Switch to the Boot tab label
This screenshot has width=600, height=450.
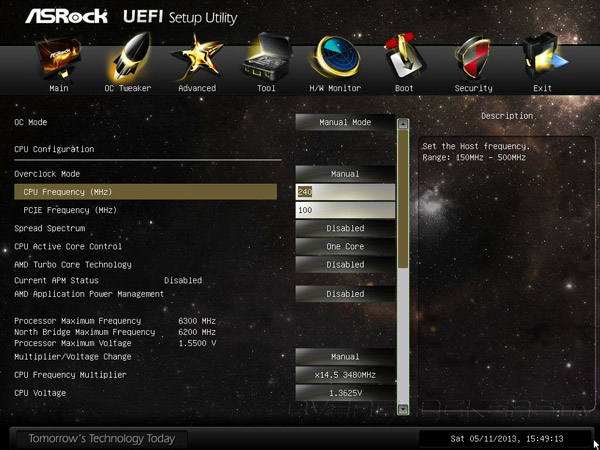(x=404, y=88)
